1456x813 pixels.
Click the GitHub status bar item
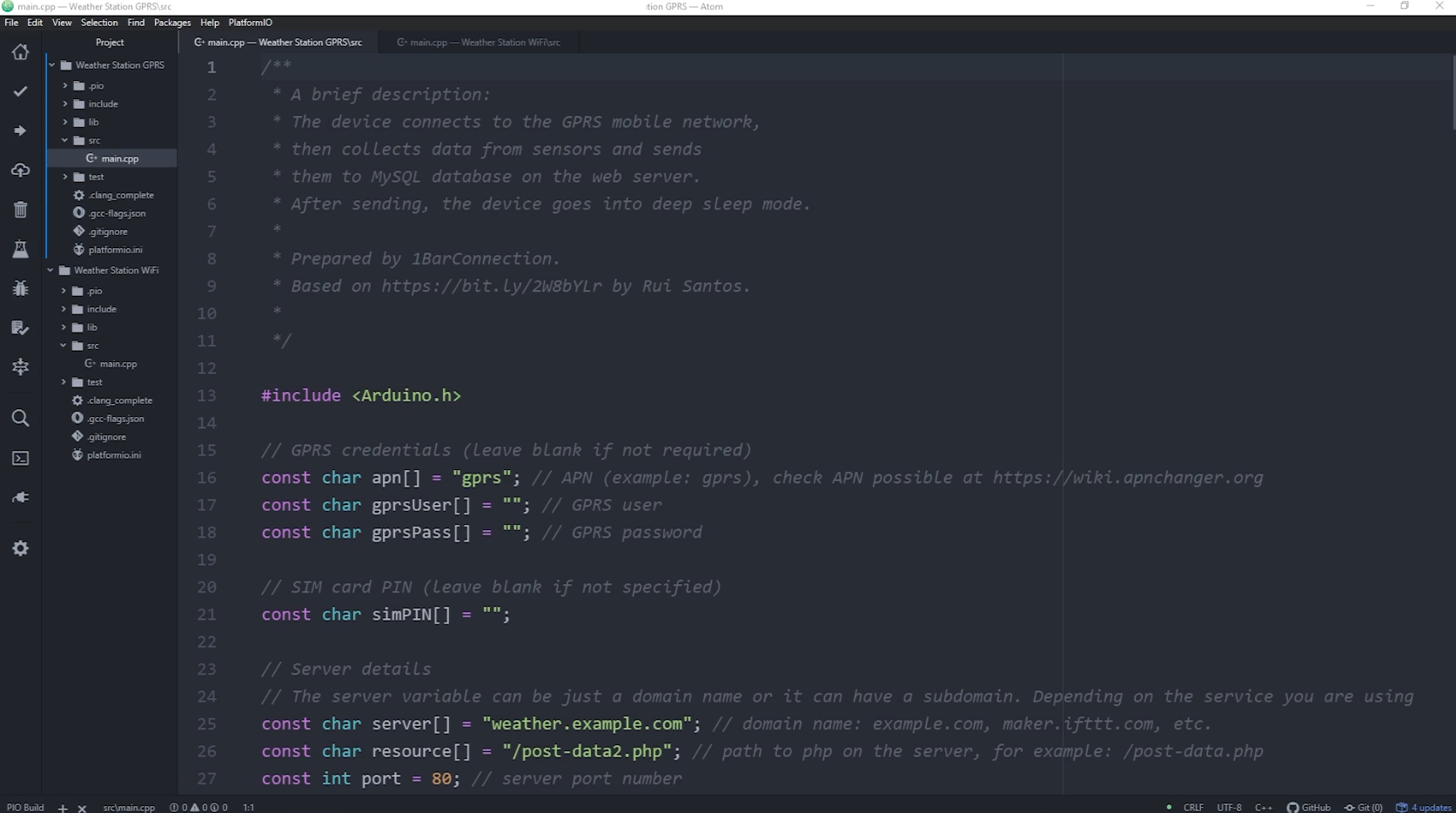1309,807
